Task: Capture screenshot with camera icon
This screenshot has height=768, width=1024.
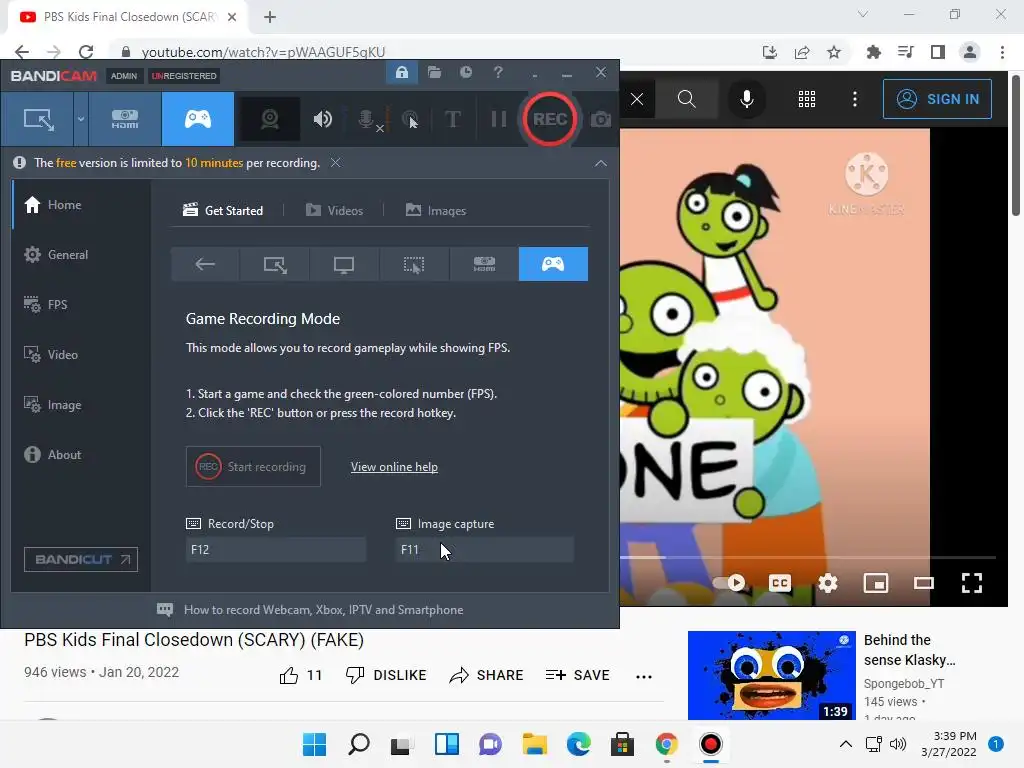Action: (601, 120)
